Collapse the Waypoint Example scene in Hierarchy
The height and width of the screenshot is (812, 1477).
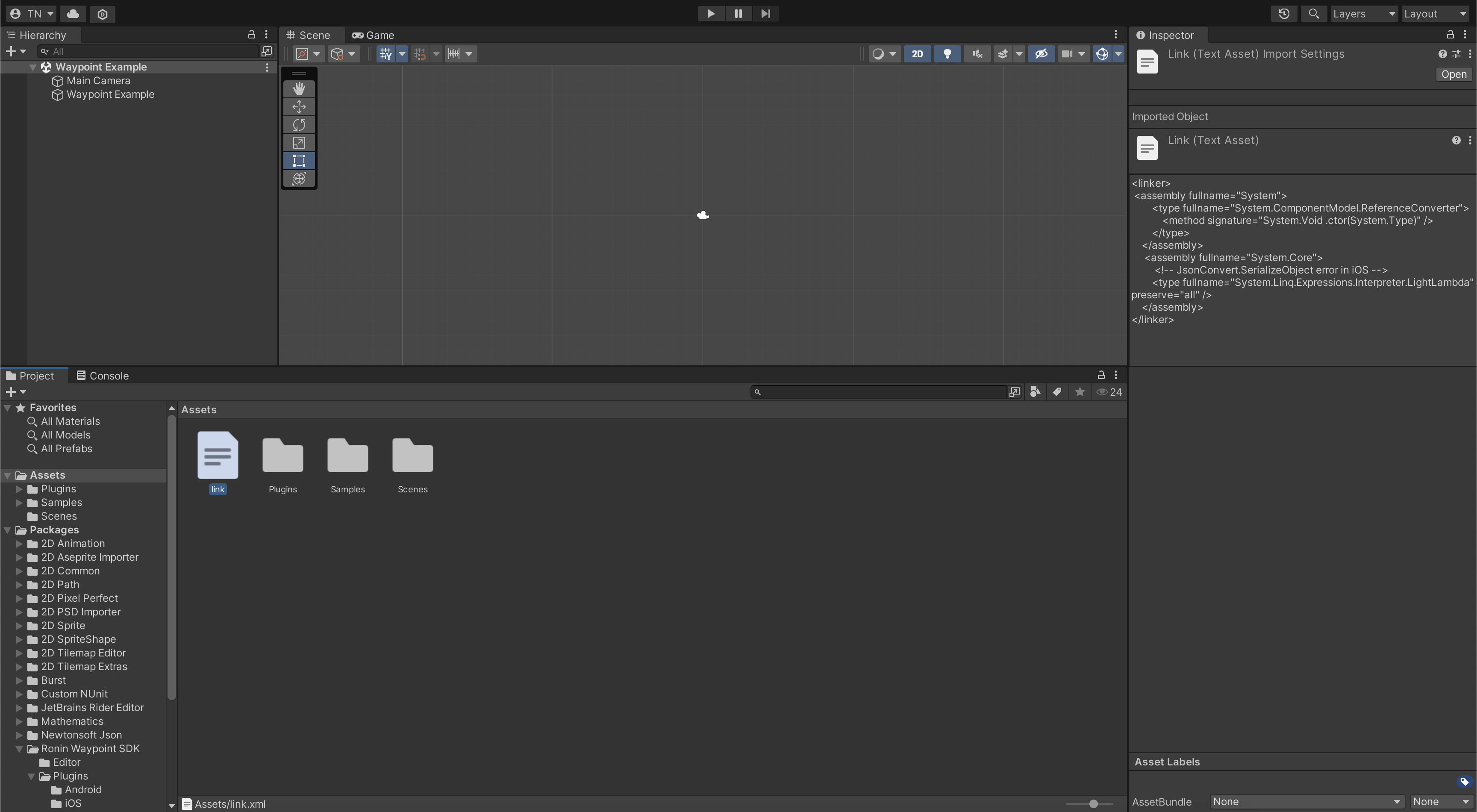pos(32,67)
